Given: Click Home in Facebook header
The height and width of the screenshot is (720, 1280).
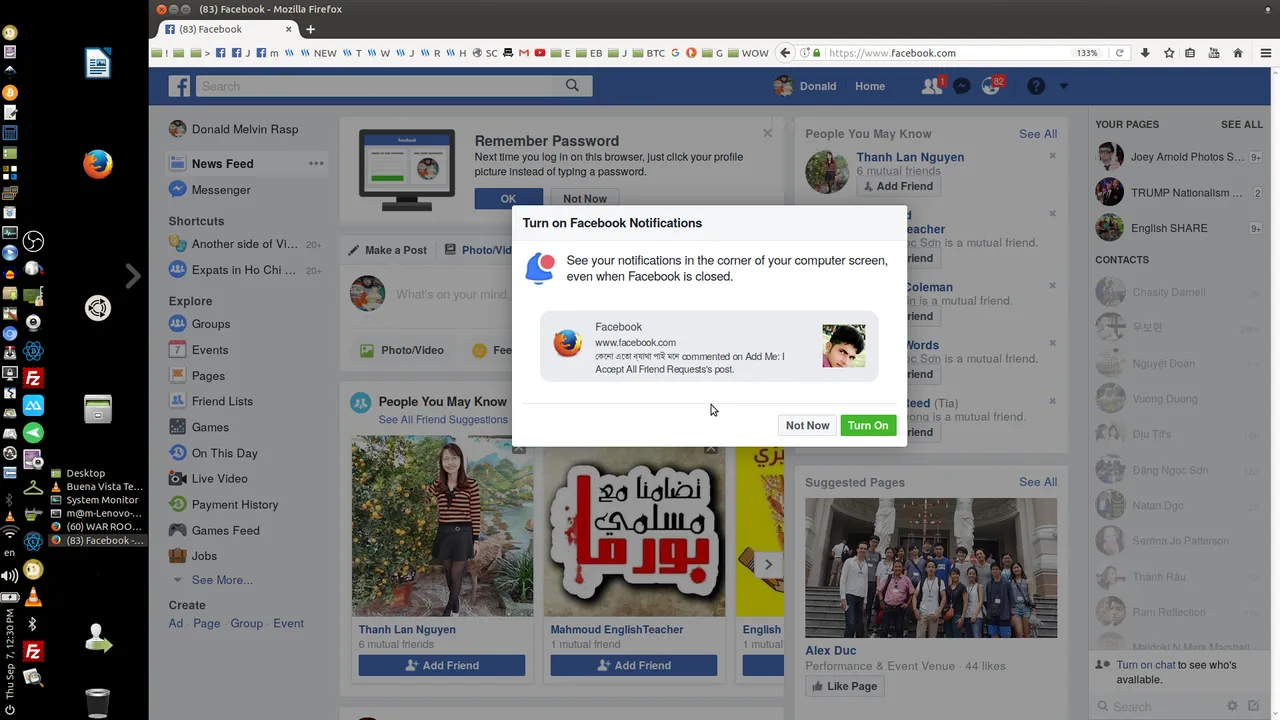Looking at the screenshot, I should (x=870, y=86).
